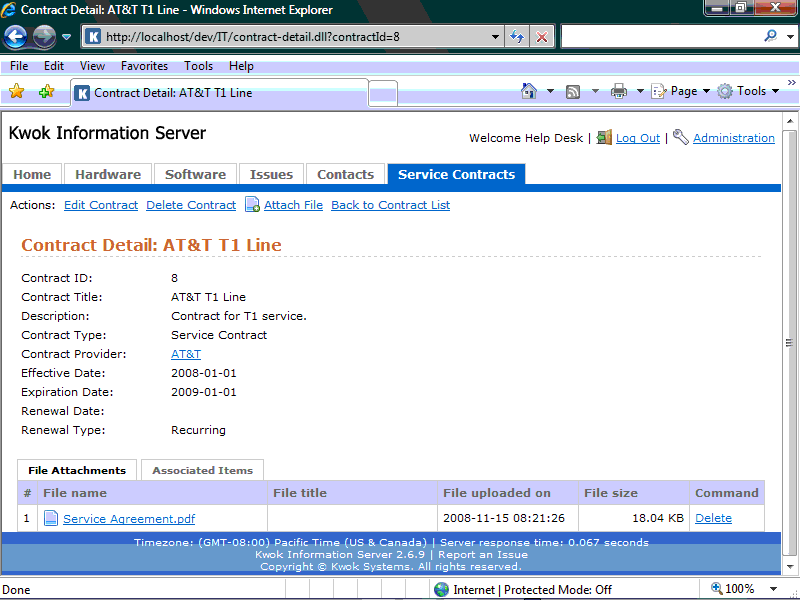Expand the Home icon dropdown arrow
Screen dimensions: 800x600
tap(550, 91)
